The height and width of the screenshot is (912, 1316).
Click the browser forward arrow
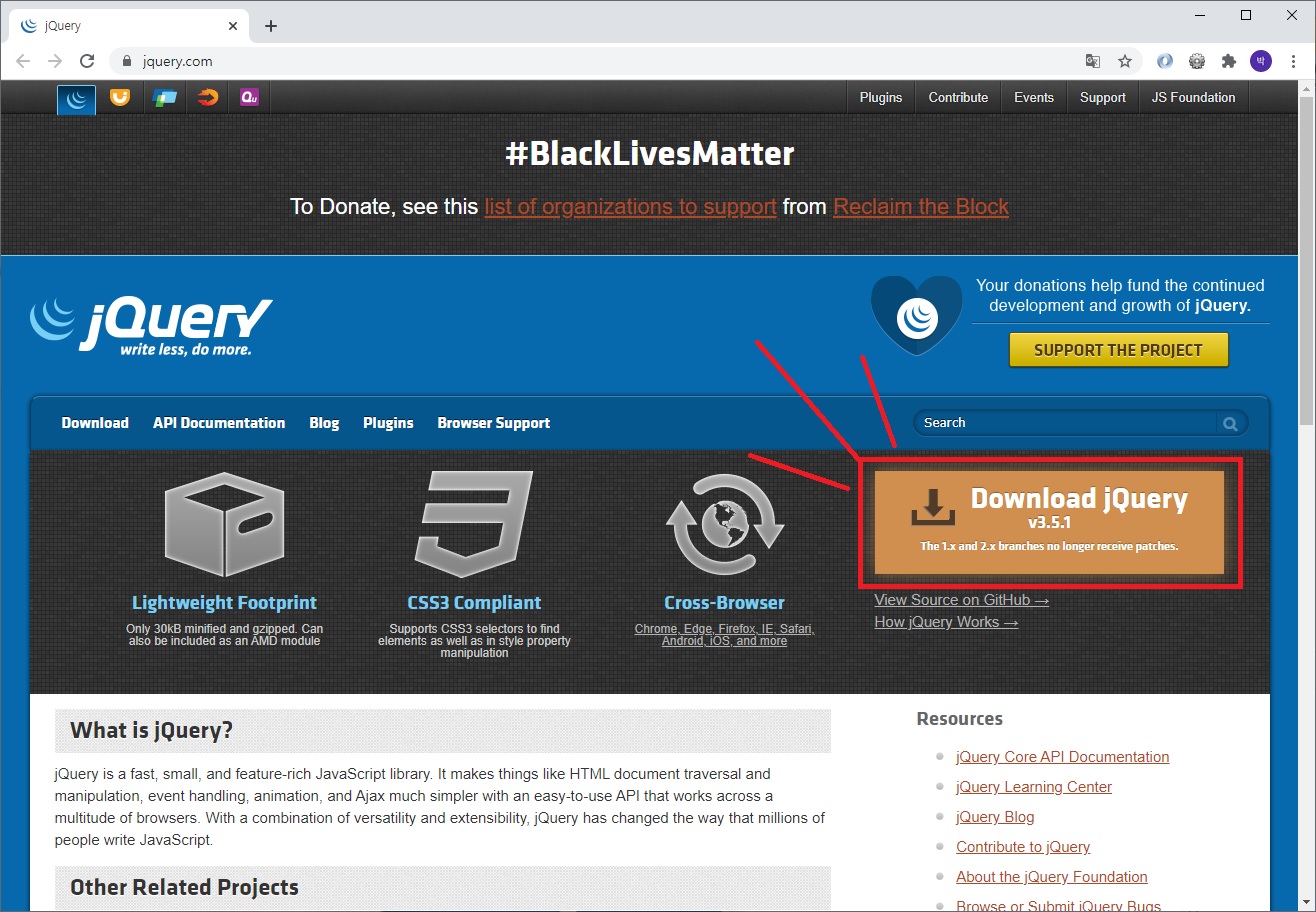55,61
